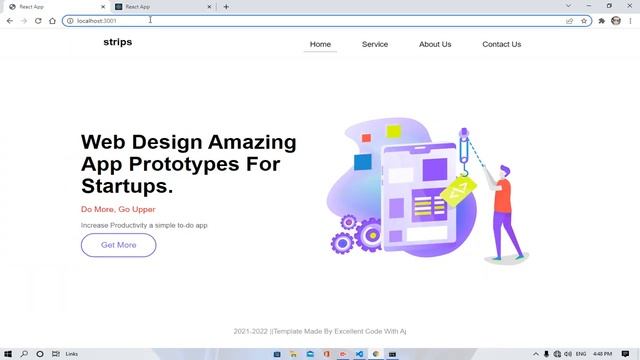The image size is (640, 360).
Task: Open the Contact Us nav item
Action: (x=502, y=44)
